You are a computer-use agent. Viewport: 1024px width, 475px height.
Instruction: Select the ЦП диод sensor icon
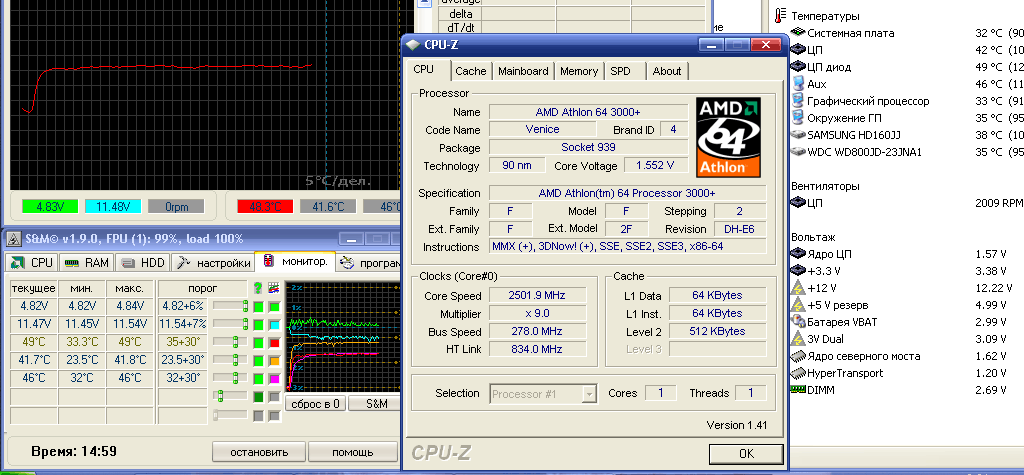tap(798, 67)
